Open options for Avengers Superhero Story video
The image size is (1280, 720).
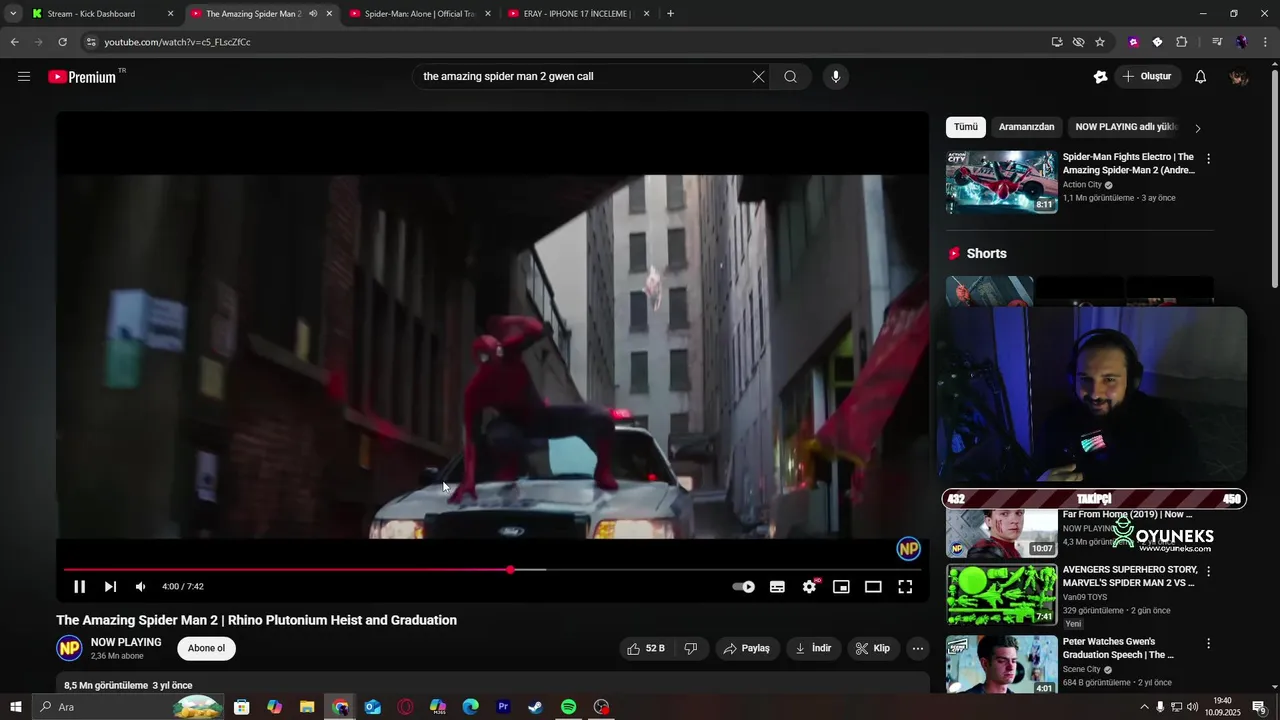[1208, 572]
